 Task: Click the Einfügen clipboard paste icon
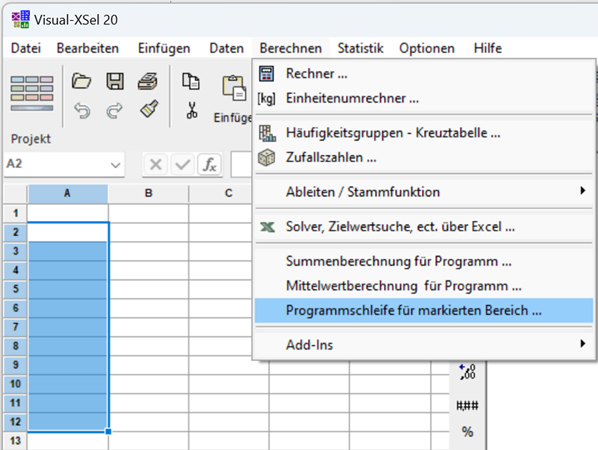pyautogui.click(x=234, y=88)
